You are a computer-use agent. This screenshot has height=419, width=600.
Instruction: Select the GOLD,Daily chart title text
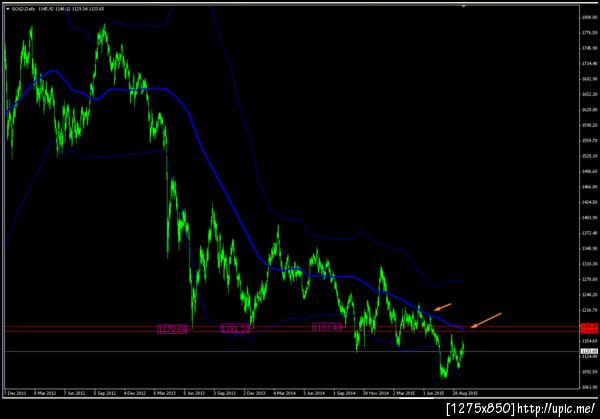click(23, 8)
